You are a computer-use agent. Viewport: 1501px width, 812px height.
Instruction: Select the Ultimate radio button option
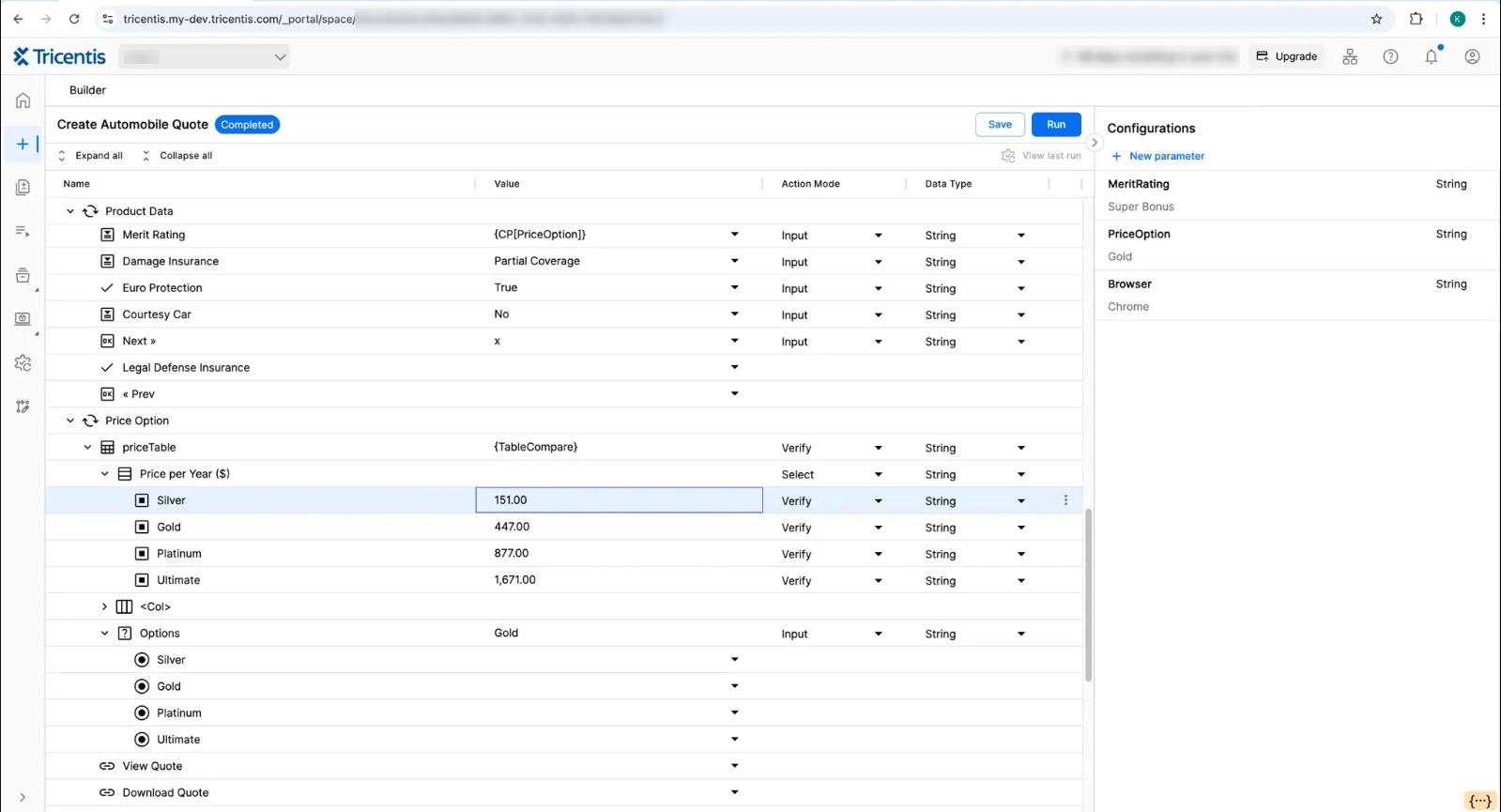pos(142,740)
